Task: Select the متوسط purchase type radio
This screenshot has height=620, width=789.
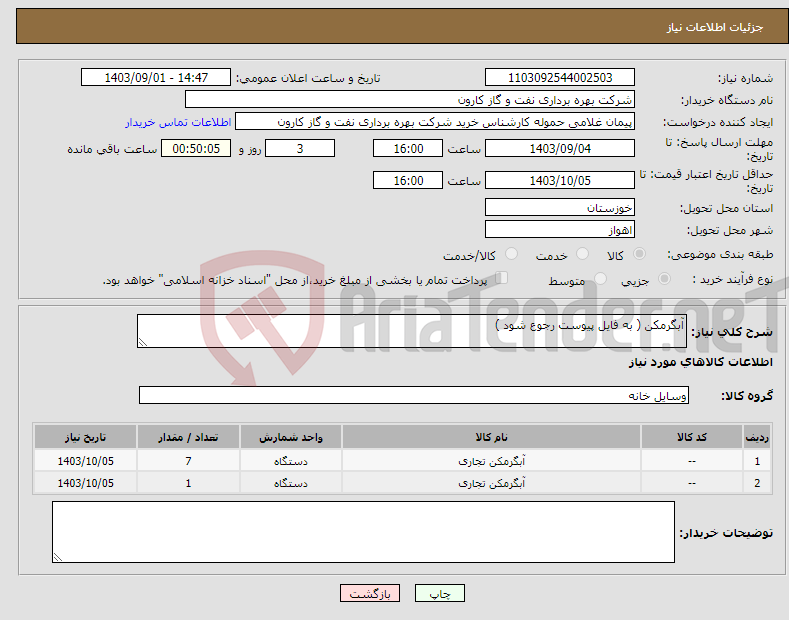Action: point(600,279)
